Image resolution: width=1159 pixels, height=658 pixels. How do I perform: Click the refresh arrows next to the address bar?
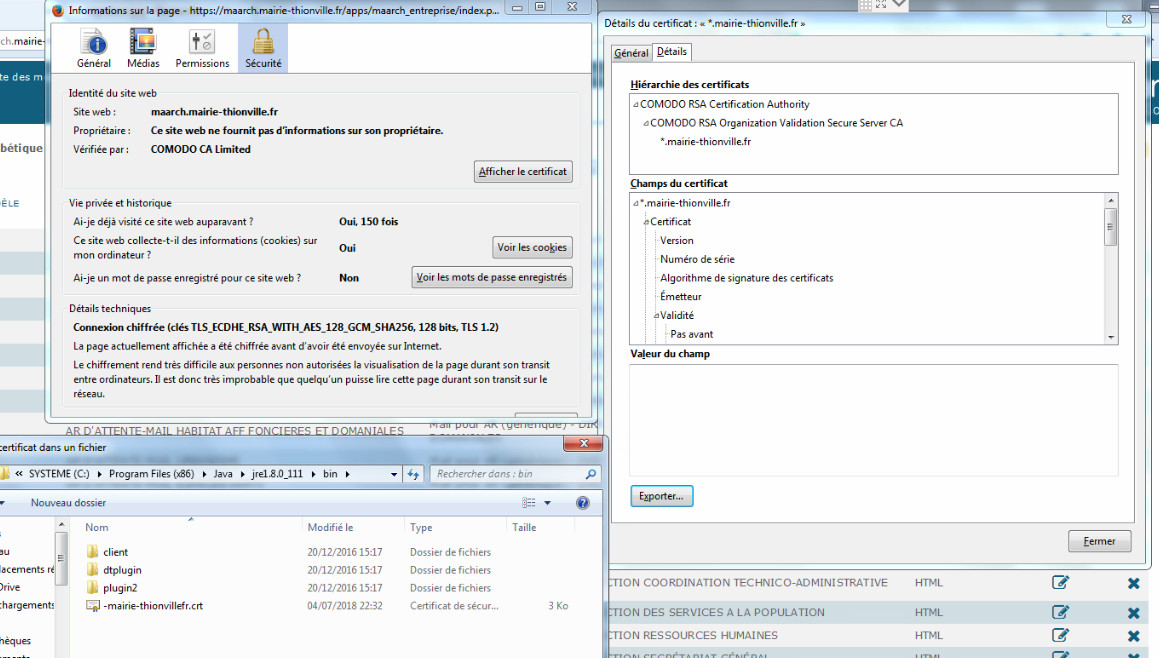(413, 473)
